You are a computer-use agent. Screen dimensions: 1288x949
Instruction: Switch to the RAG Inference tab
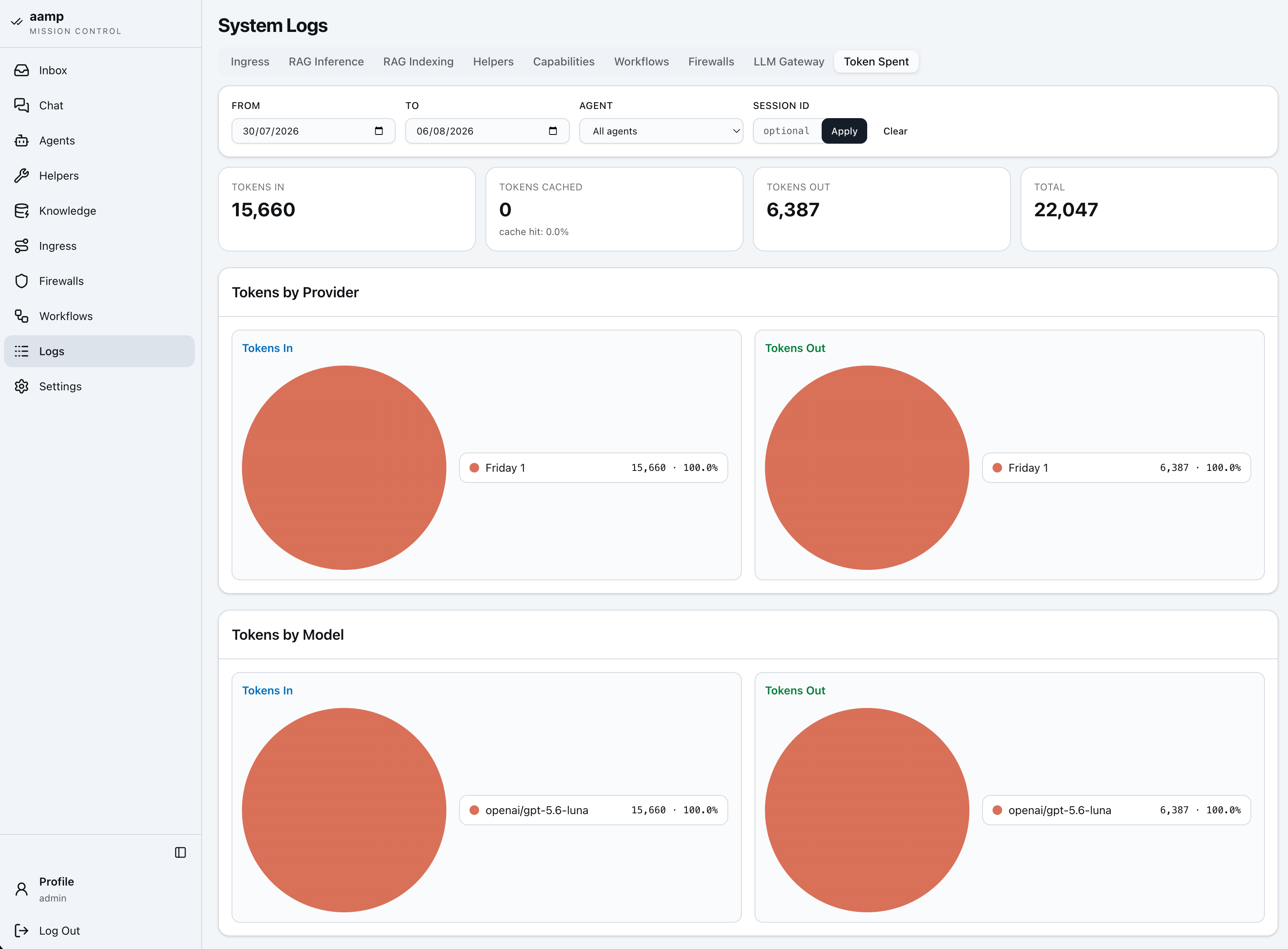pos(326,61)
